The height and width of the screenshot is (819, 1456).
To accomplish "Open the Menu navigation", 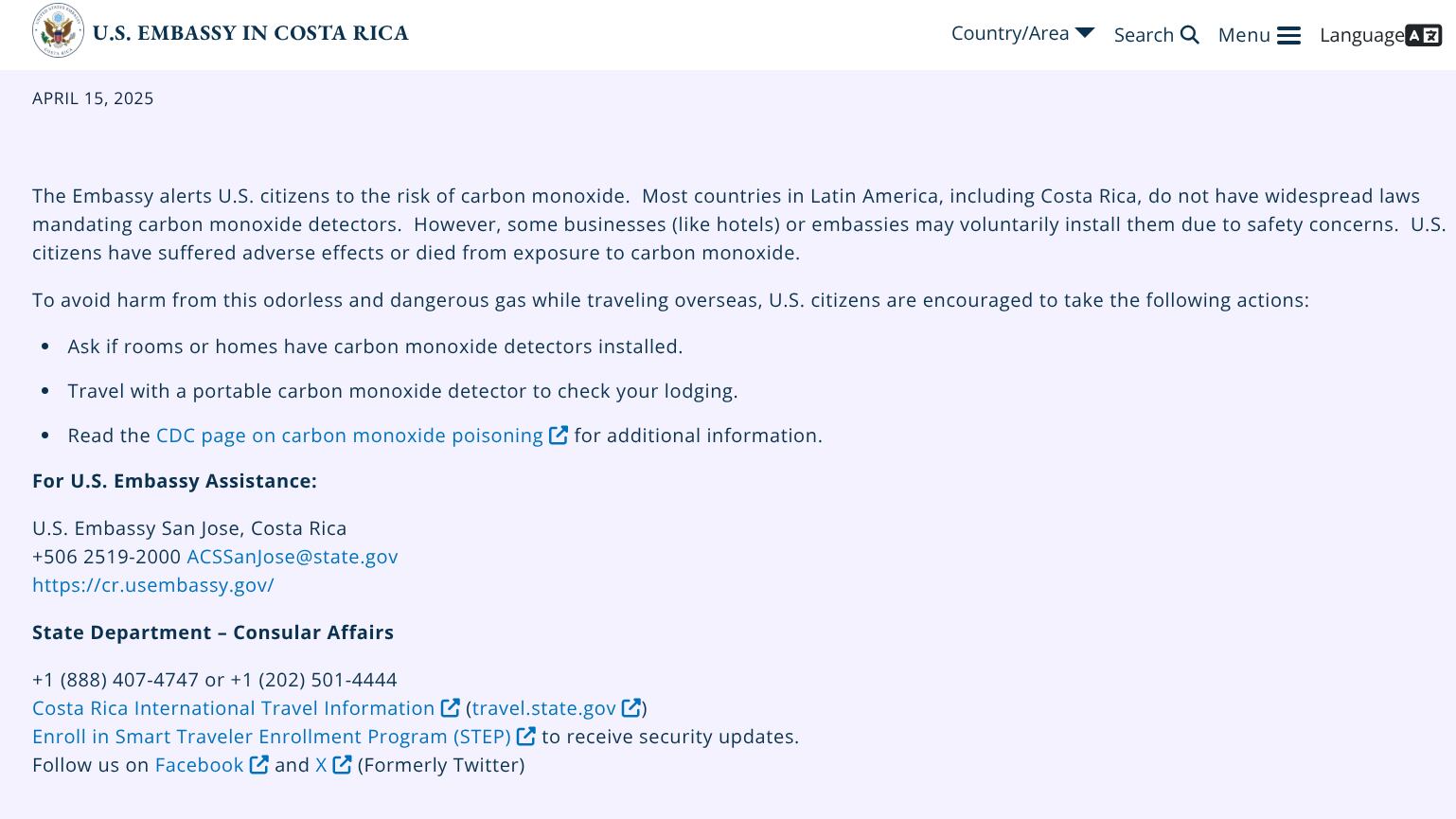I will tap(1244, 36).
